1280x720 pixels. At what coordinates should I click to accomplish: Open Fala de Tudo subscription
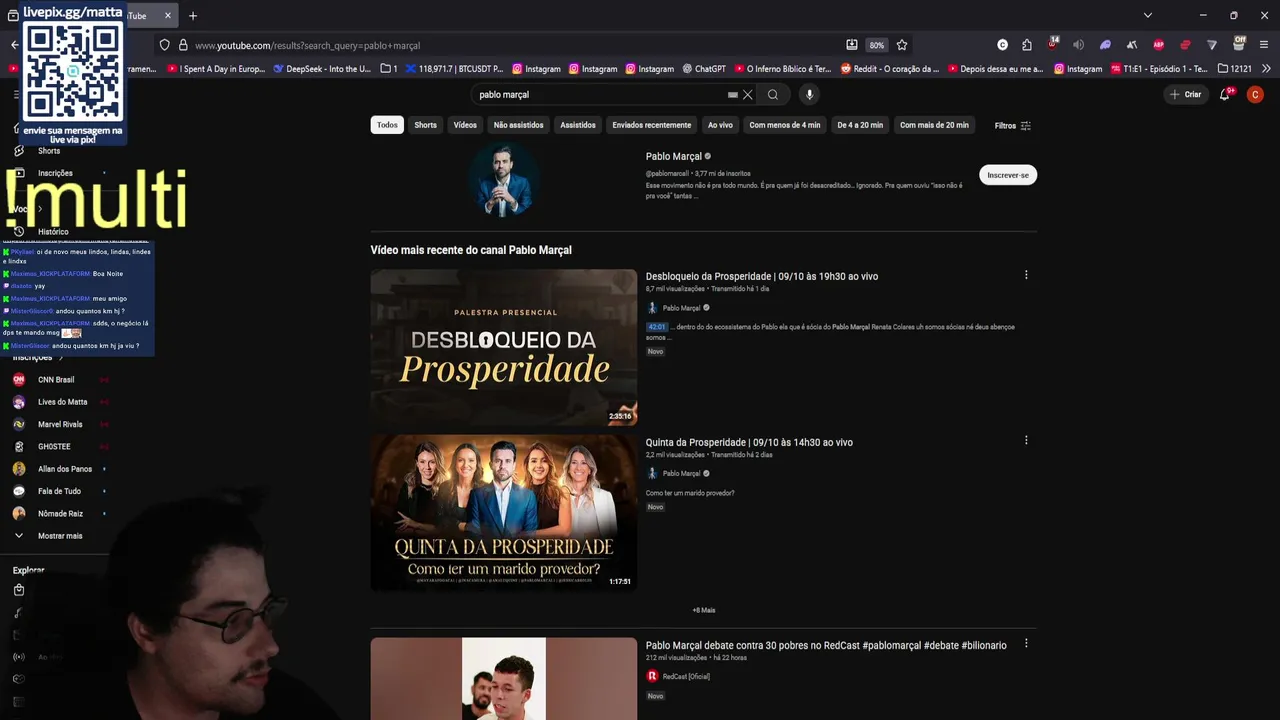tap(59, 491)
